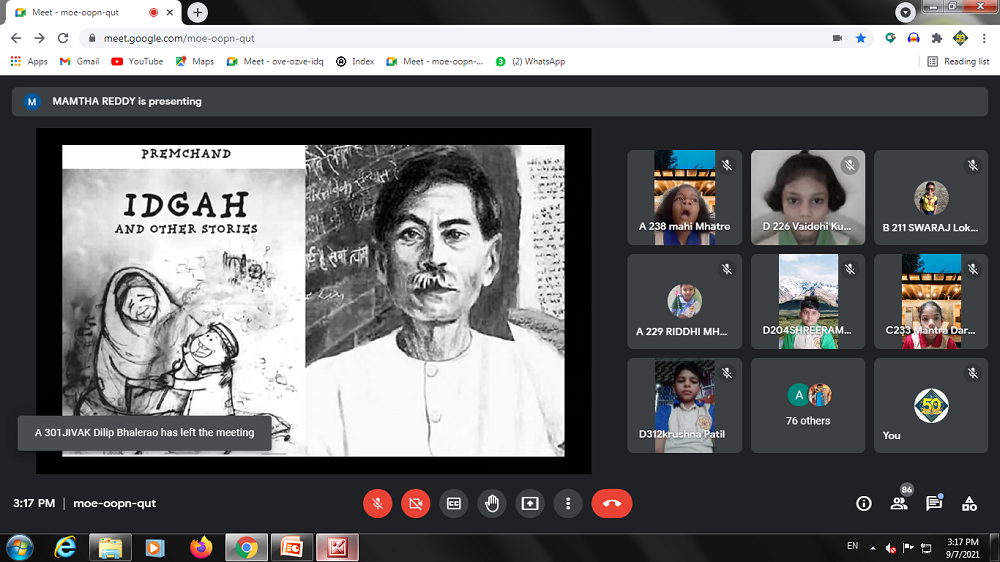Toggle closed captions button
Viewport: 1000px width, 562px height.
[454, 504]
